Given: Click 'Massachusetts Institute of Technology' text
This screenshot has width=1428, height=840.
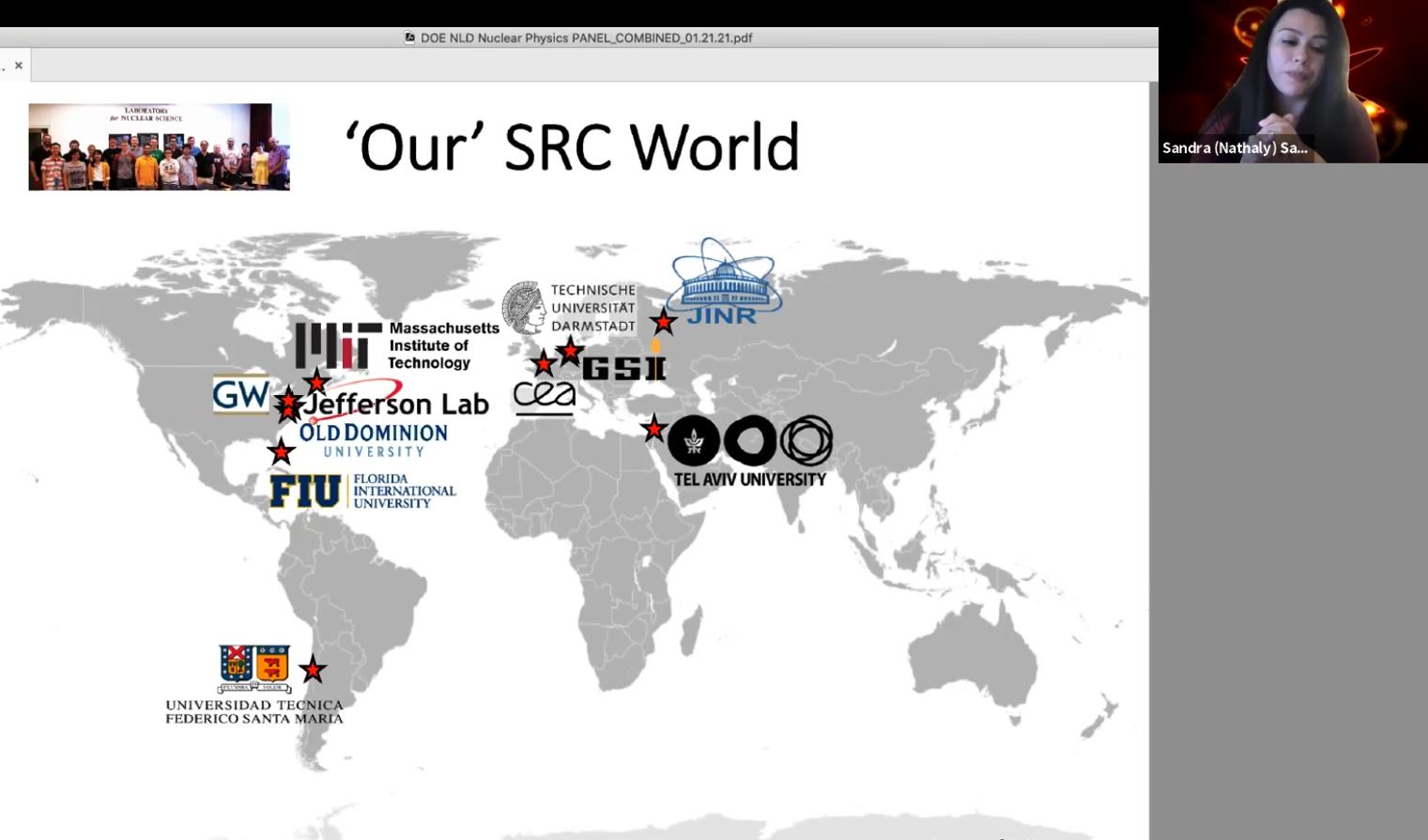Looking at the screenshot, I should click(x=443, y=345).
